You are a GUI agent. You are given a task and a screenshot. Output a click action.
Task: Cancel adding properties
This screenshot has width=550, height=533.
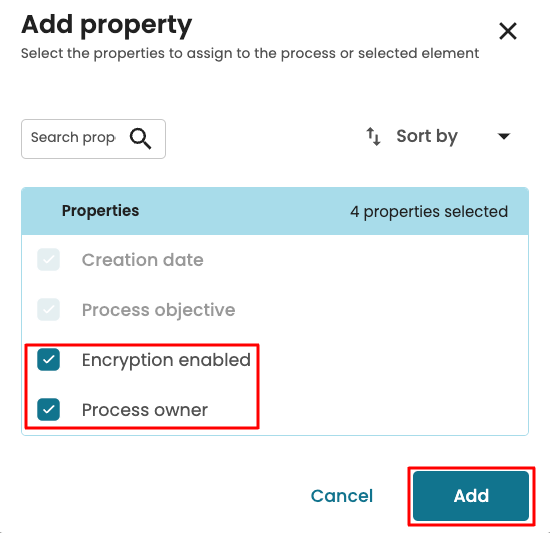click(x=342, y=496)
